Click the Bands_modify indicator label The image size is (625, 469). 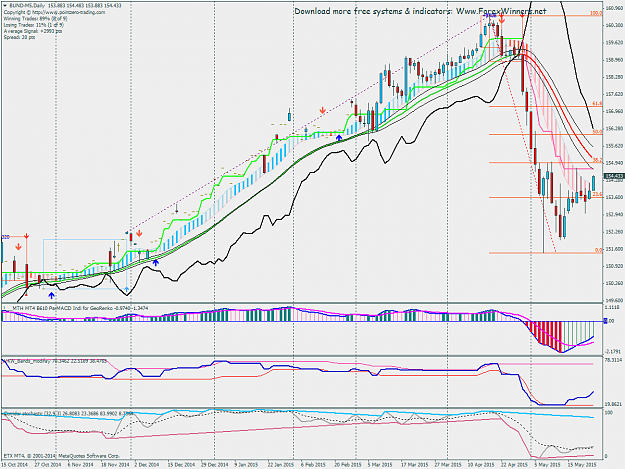click(x=55, y=361)
